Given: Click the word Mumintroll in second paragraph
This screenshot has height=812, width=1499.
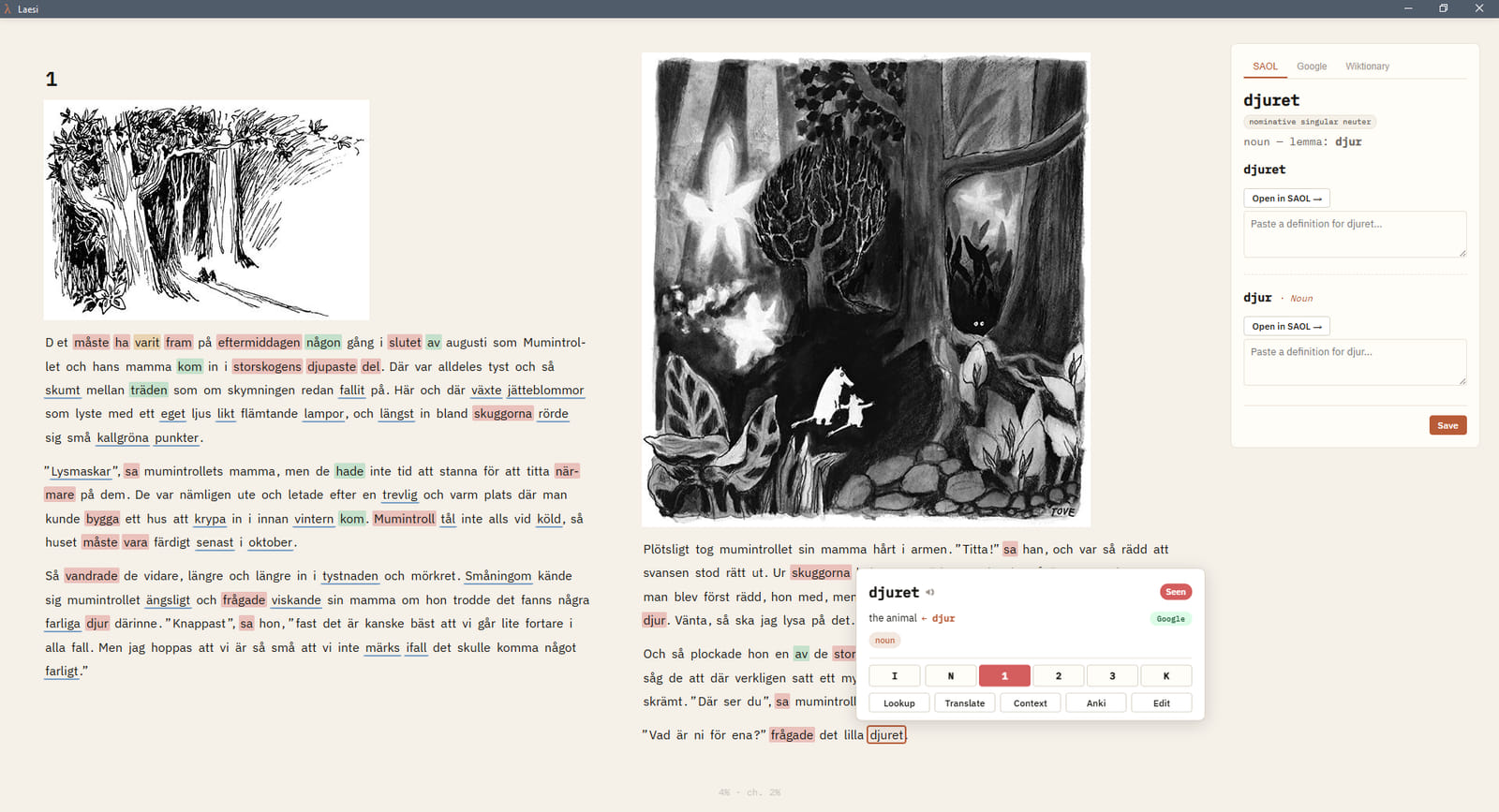Looking at the screenshot, I should (x=404, y=519).
